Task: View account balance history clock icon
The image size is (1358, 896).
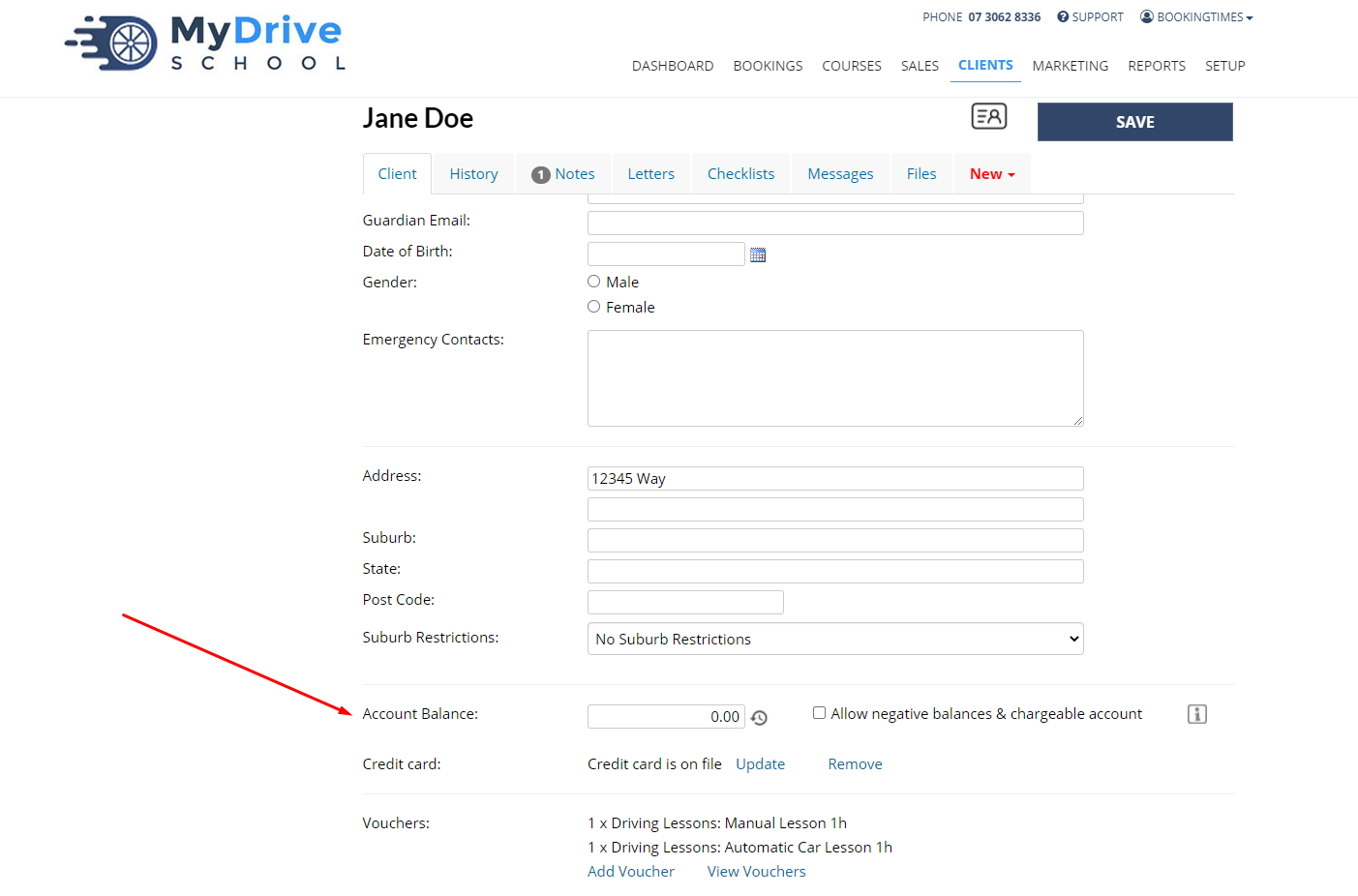Action: coord(760,717)
